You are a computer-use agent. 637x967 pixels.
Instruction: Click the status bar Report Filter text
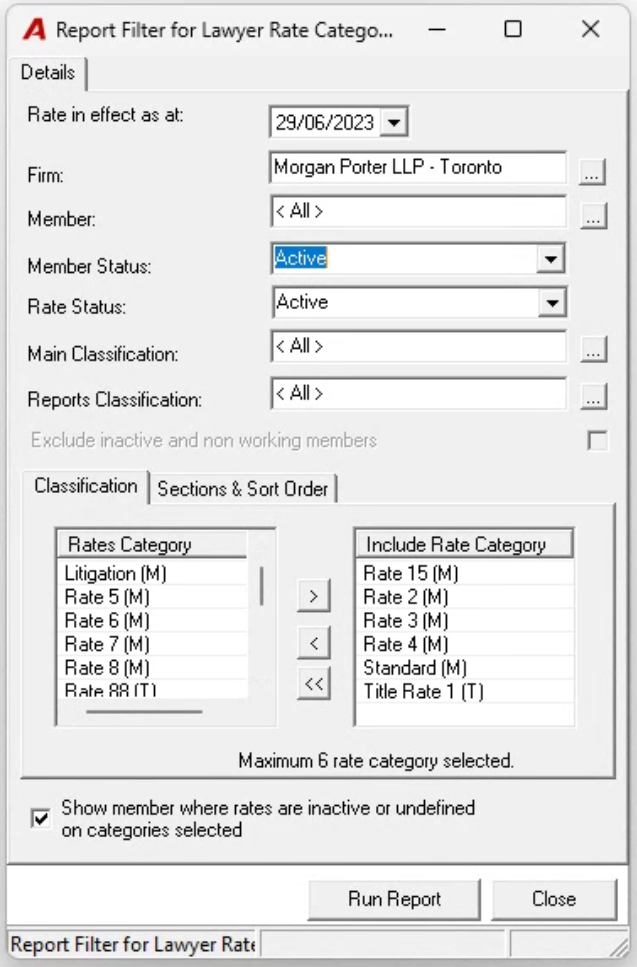pyautogui.click(x=133, y=944)
